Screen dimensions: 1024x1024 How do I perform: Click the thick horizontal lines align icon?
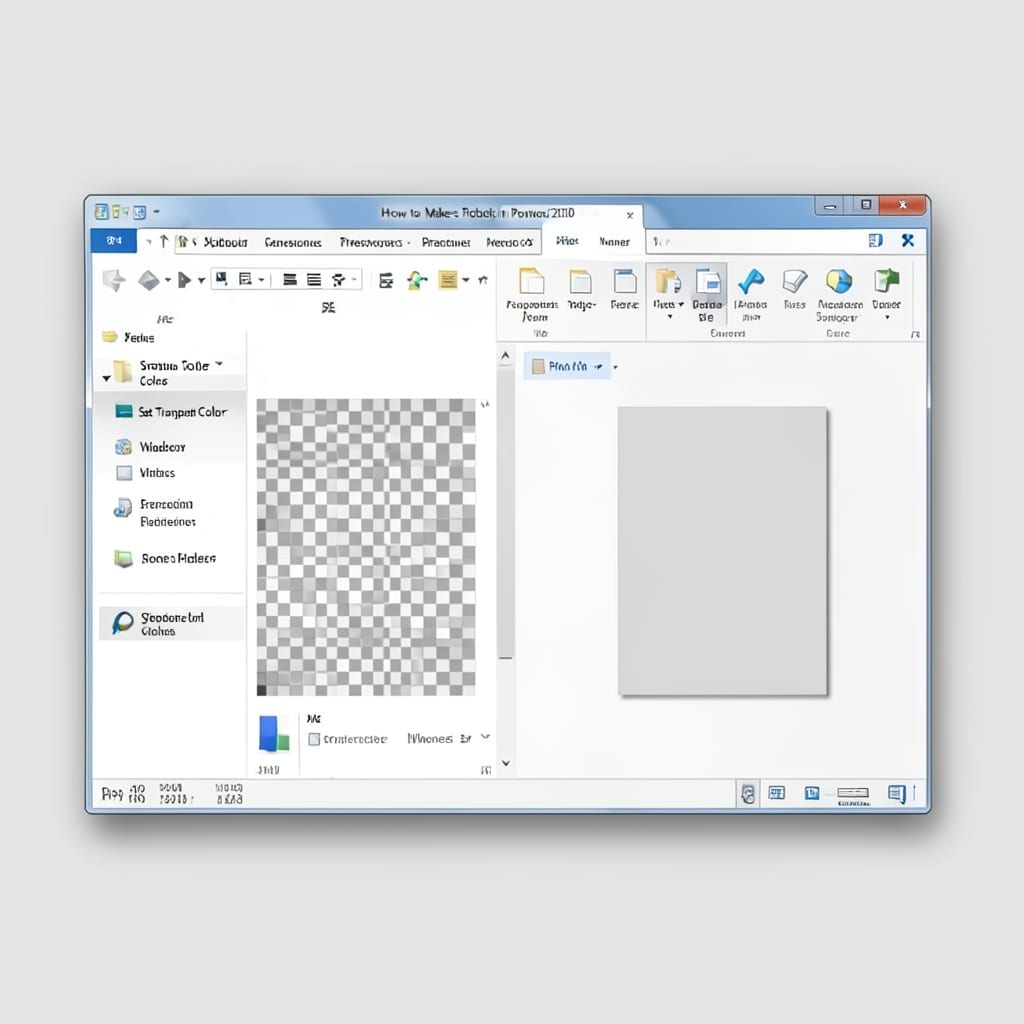[x=290, y=280]
